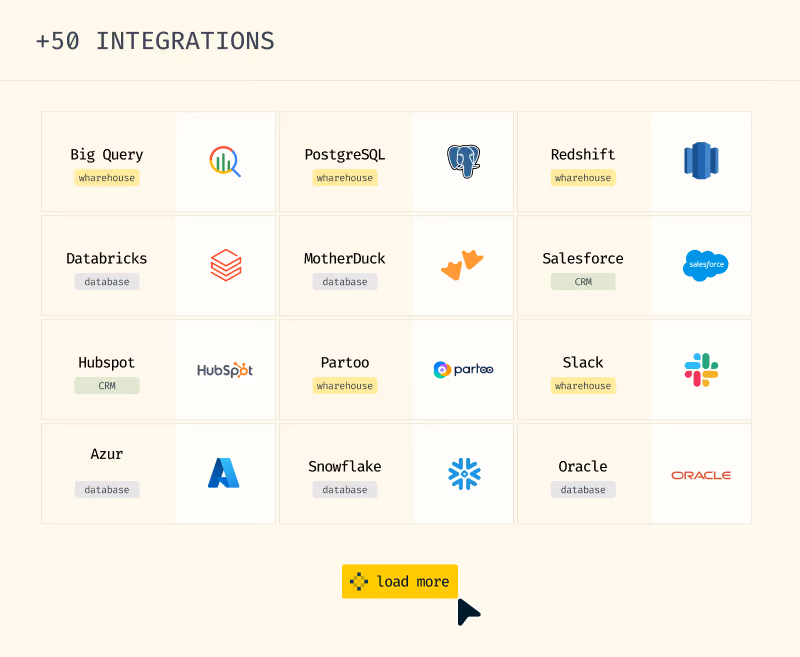
Task: Click the Databricks stacked layers logo
Action: pyautogui.click(x=226, y=265)
